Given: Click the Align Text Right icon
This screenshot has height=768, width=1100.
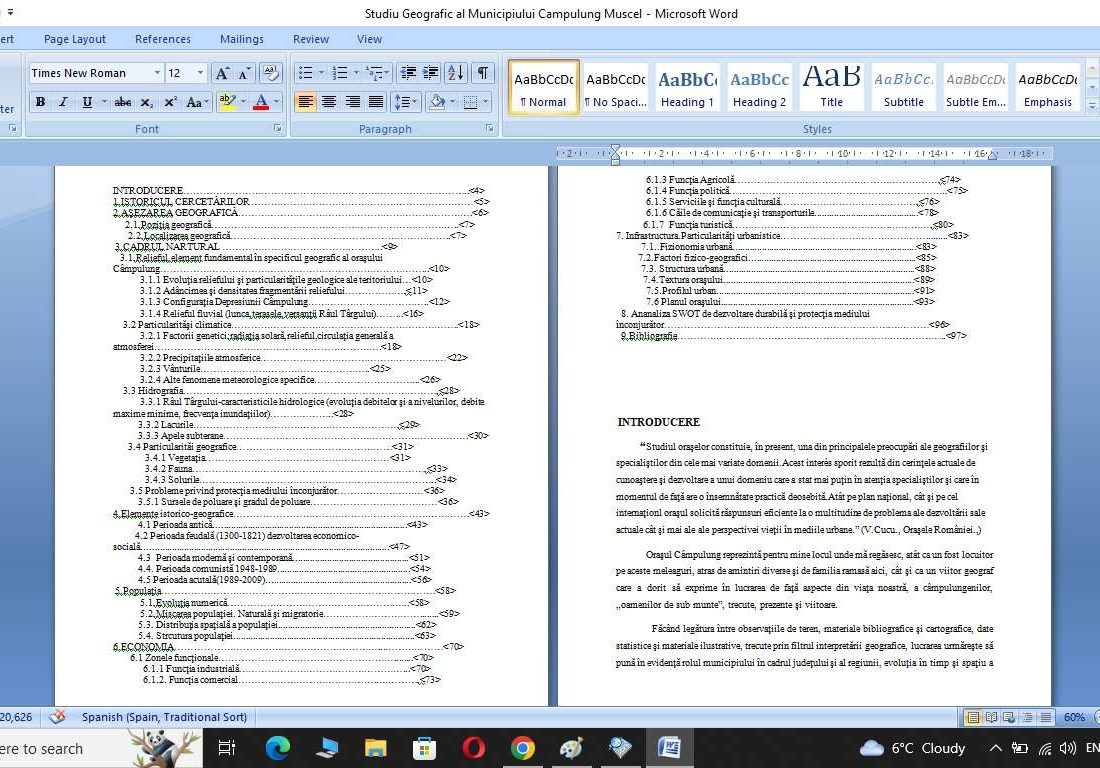Looking at the screenshot, I should (x=352, y=102).
